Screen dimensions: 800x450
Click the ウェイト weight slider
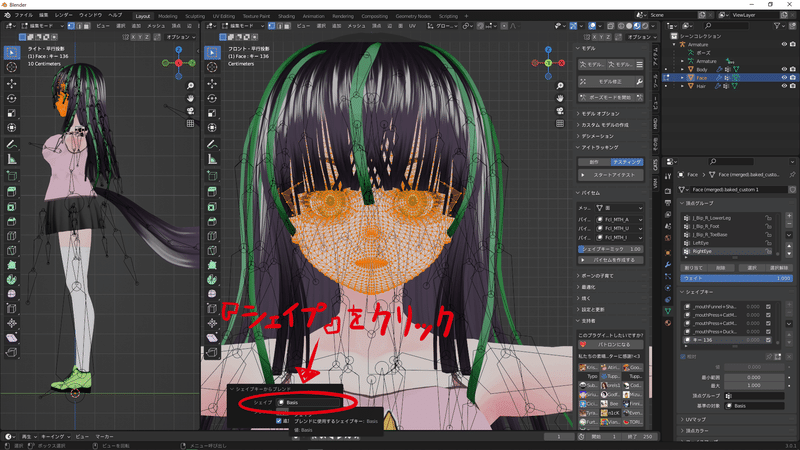736,278
